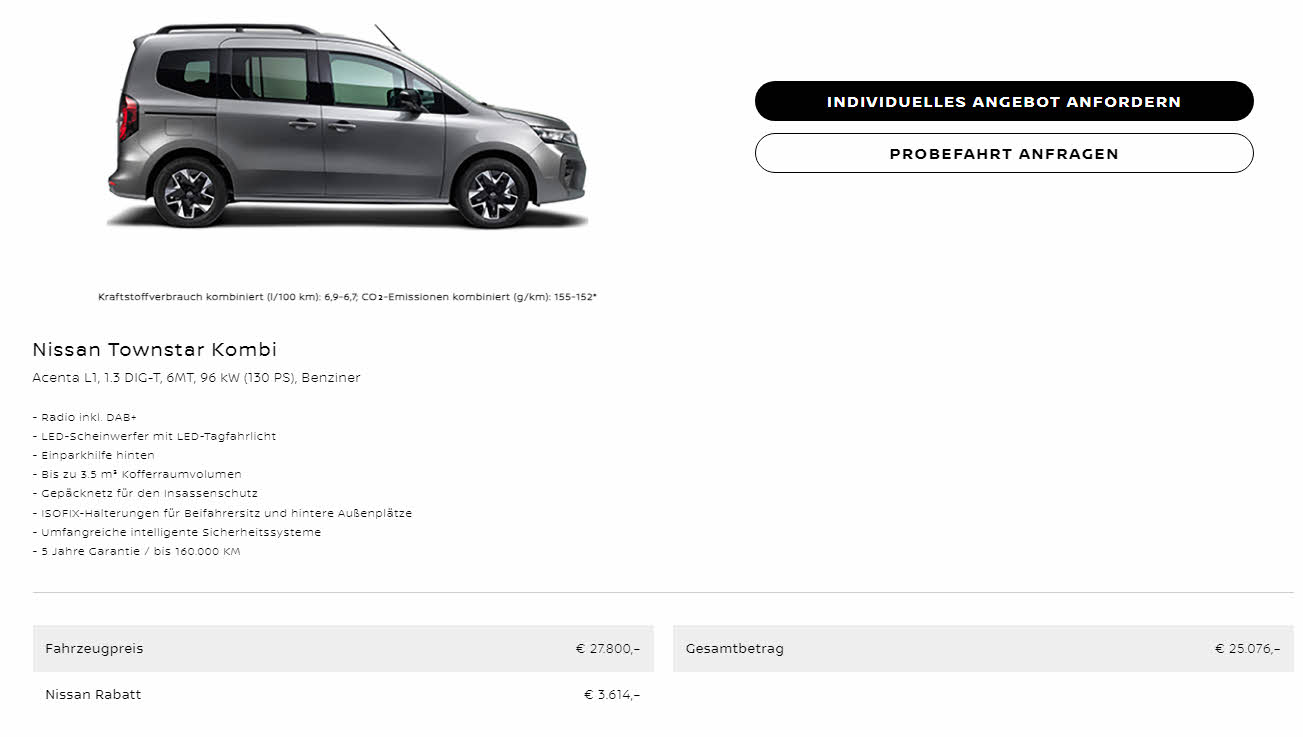
Task: Click the Einparkhilfe hinten feature line
Action: click(93, 455)
